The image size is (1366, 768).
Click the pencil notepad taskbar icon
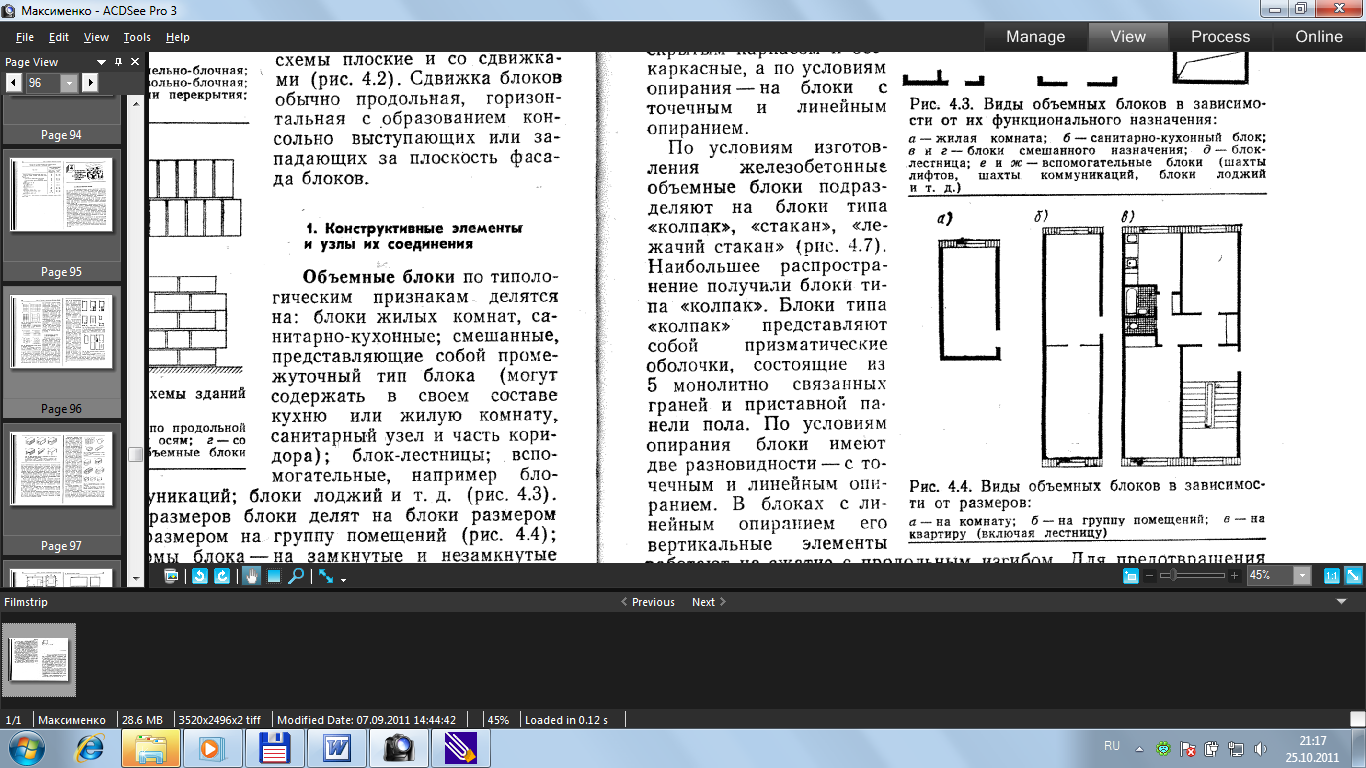(x=461, y=748)
